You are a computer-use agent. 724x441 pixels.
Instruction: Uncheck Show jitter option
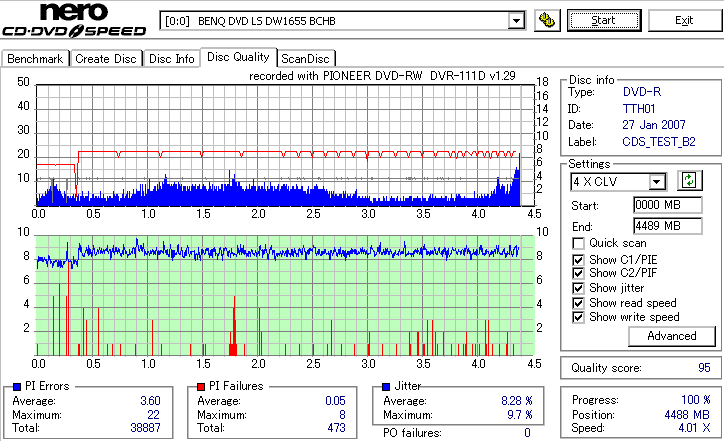pos(578,289)
